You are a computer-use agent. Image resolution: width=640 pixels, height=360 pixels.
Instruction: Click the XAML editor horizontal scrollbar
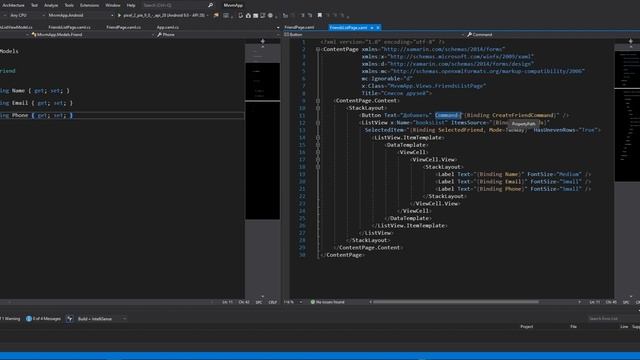coord(456,302)
